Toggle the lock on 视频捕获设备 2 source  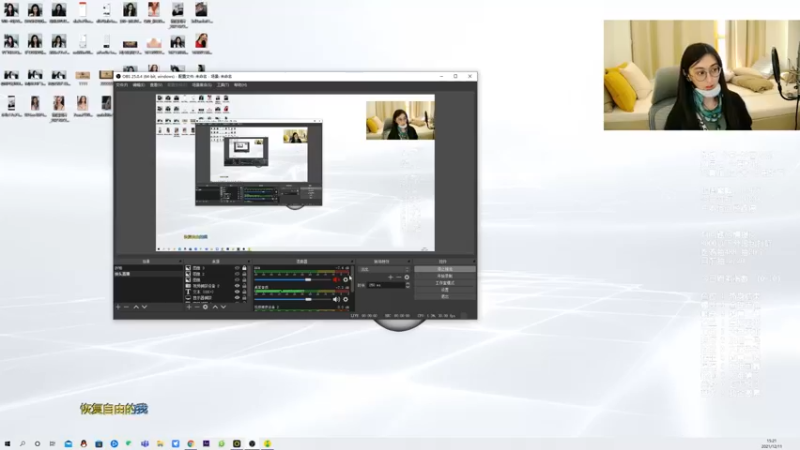point(244,286)
